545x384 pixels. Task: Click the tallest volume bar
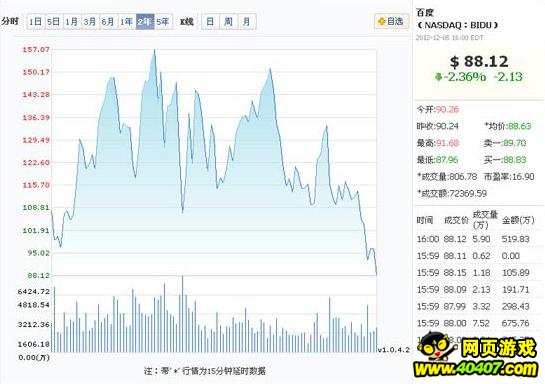182,314
